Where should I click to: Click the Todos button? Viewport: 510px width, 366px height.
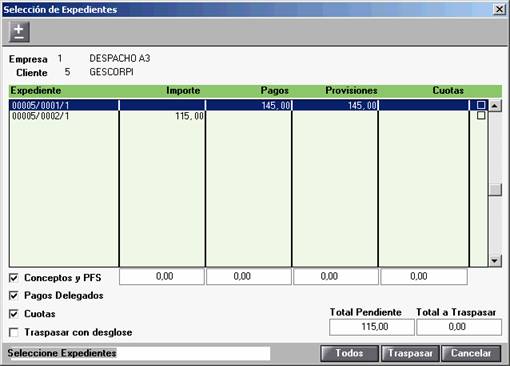tap(349, 353)
